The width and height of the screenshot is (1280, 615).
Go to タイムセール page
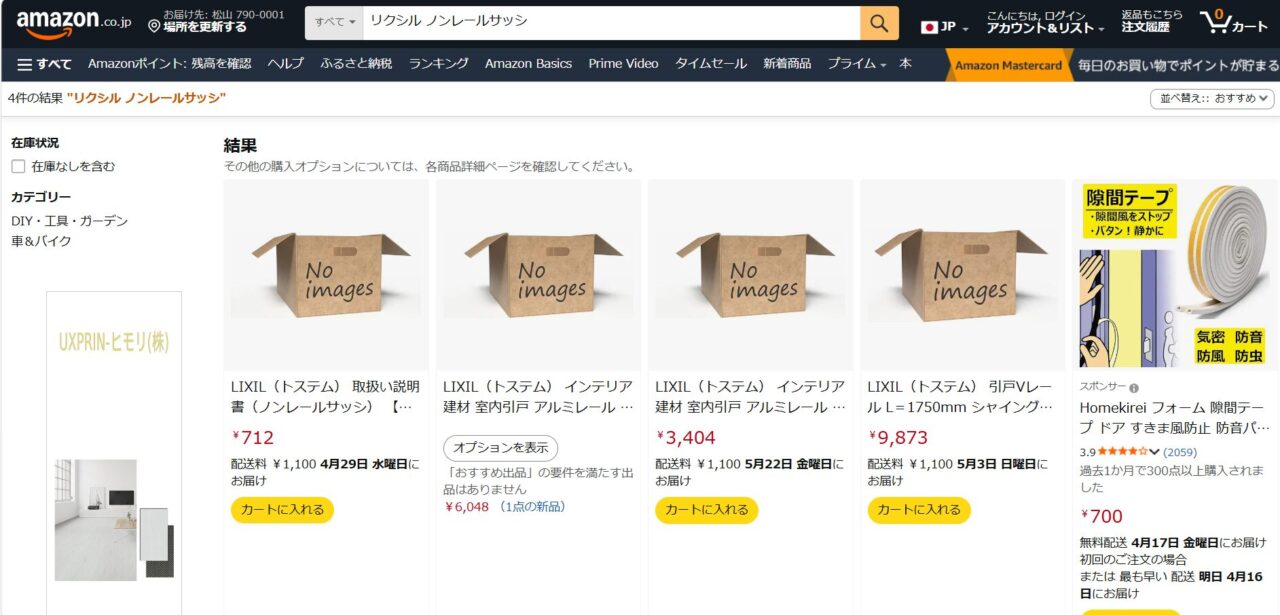(710, 64)
